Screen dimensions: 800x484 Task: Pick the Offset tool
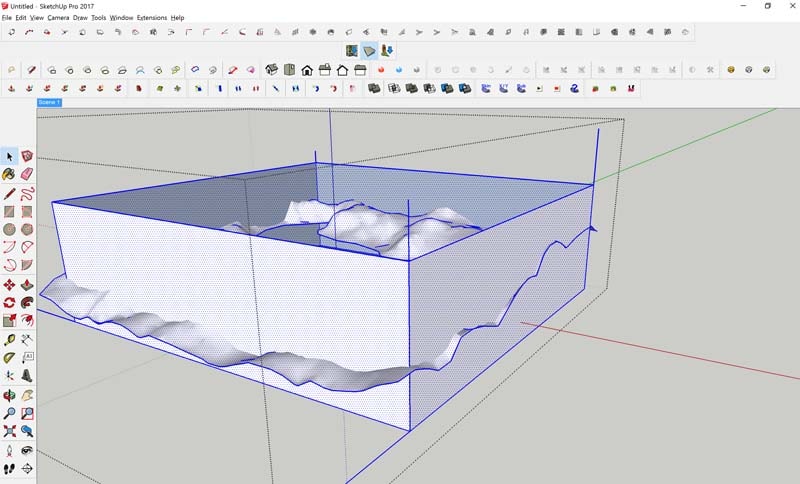pyautogui.click(x=27, y=320)
